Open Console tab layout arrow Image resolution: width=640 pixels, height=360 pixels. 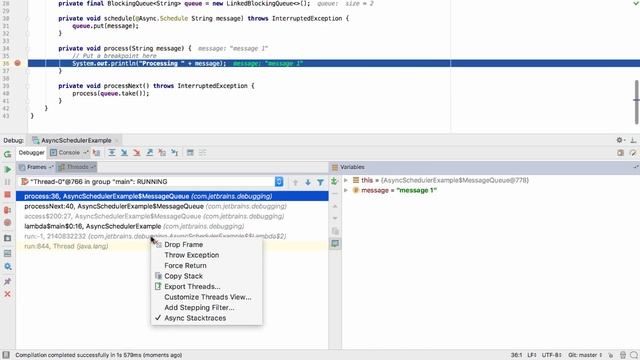point(86,153)
